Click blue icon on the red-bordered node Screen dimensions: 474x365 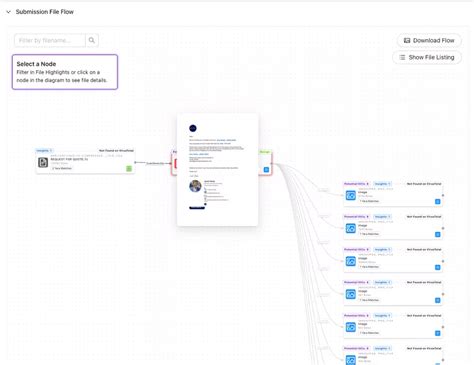coord(266,170)
